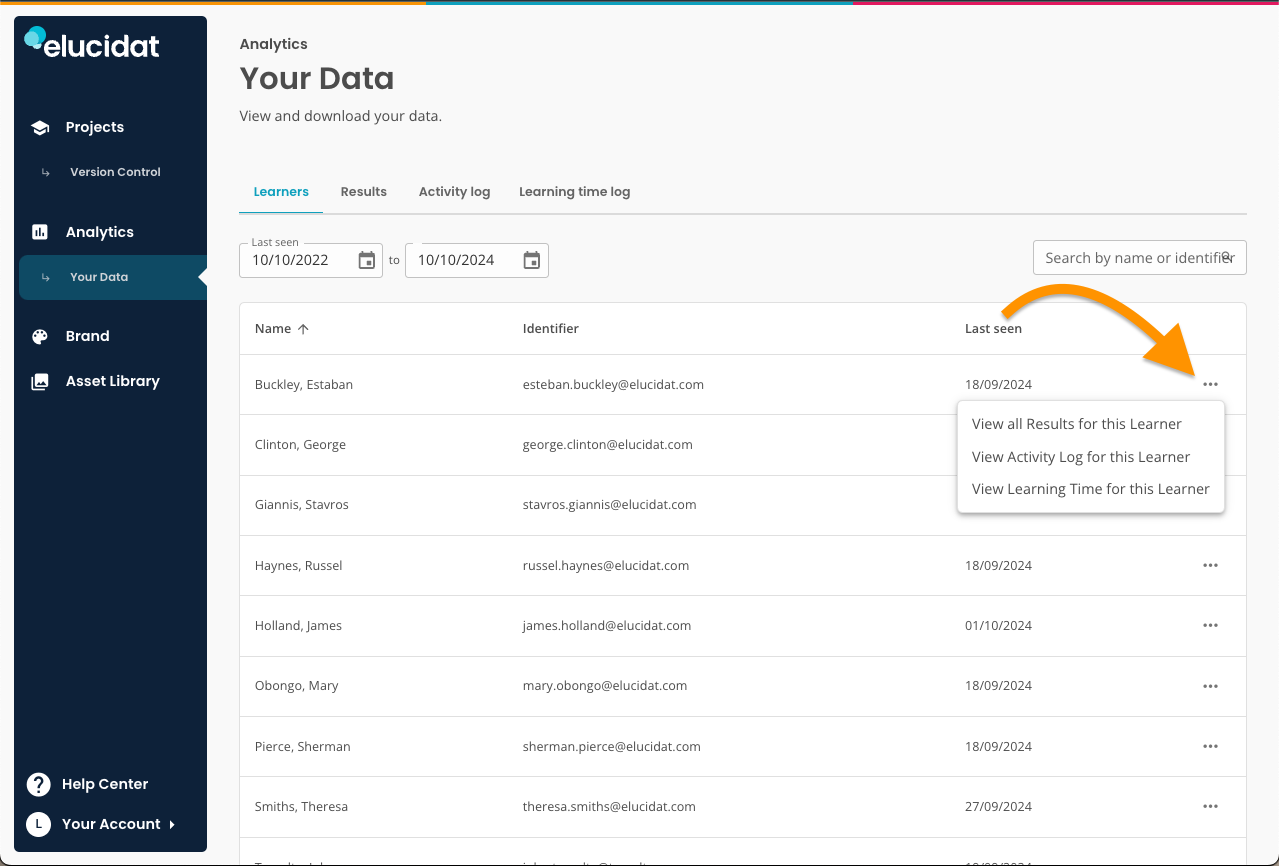Image resolution: width=1279 pixels, height=866 pixels.
Task: Click the 27/09/2024 last seen date
Action: point(998,806)
